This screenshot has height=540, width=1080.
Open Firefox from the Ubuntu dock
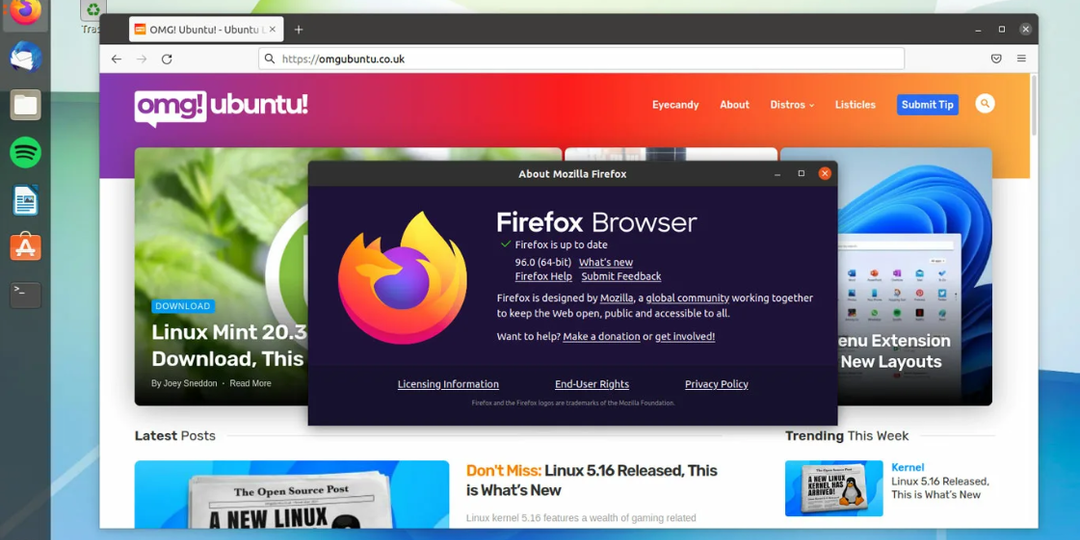25,12
